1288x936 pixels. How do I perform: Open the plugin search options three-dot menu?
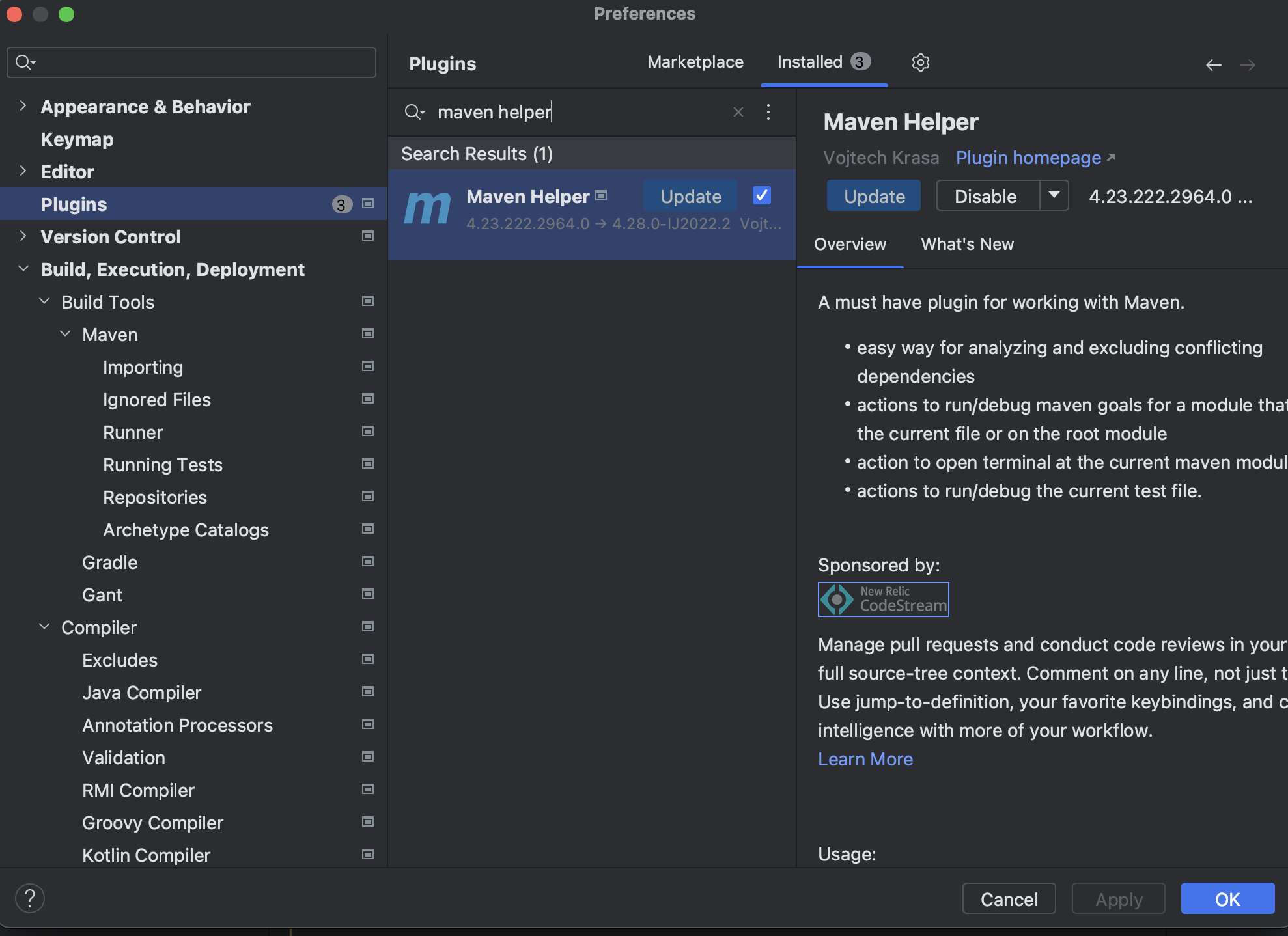(x=768, y=112)
